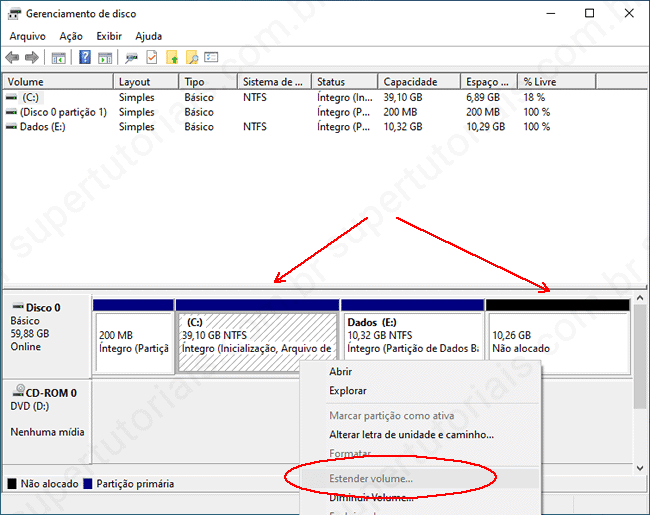Click the connect disk toolbar icon
The image size is (650, 515).
[x=132, y=57]
